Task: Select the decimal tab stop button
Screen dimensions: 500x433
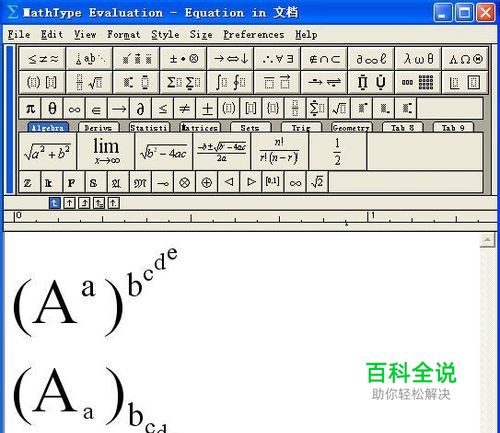Action: (x=114, y=203)
